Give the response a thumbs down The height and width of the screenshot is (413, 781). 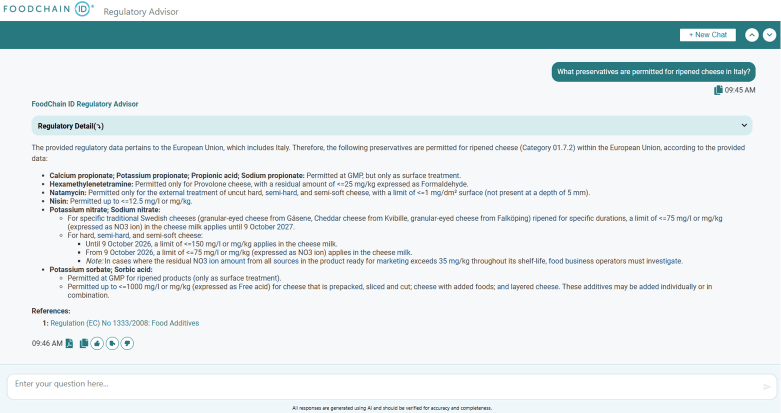(x=127, y=343)
